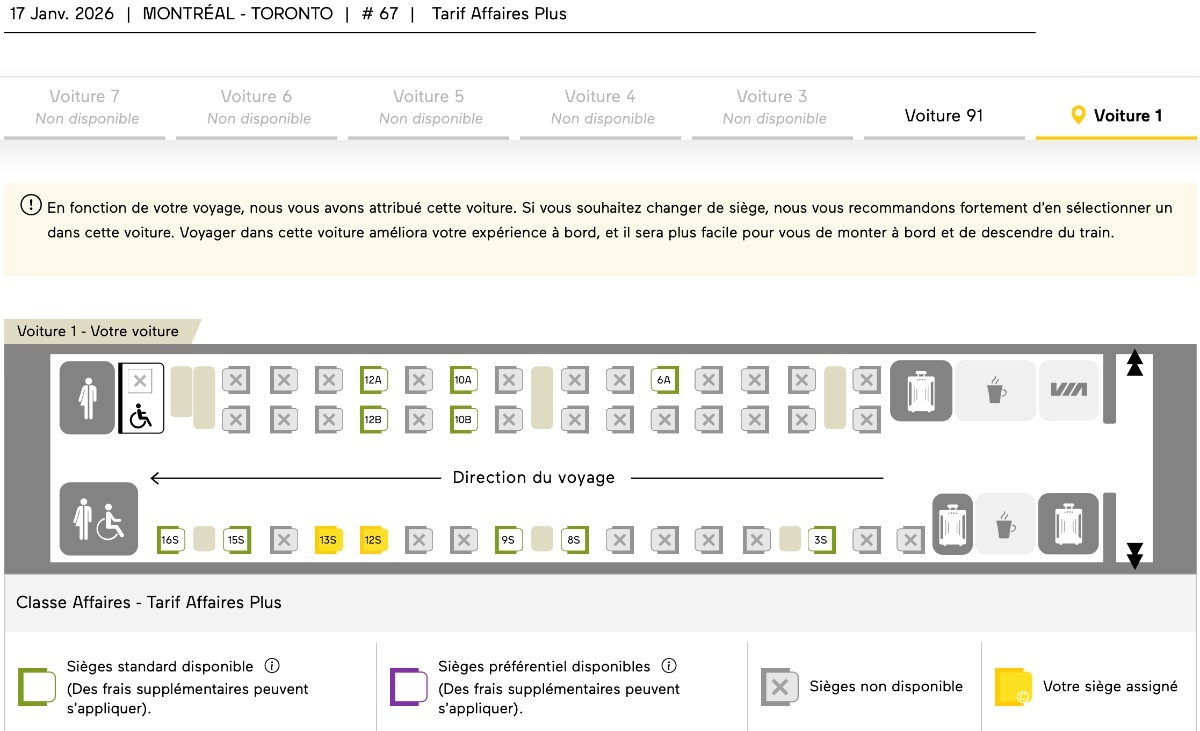
Task: Select available seat 9S
Action: click(508, 540)
